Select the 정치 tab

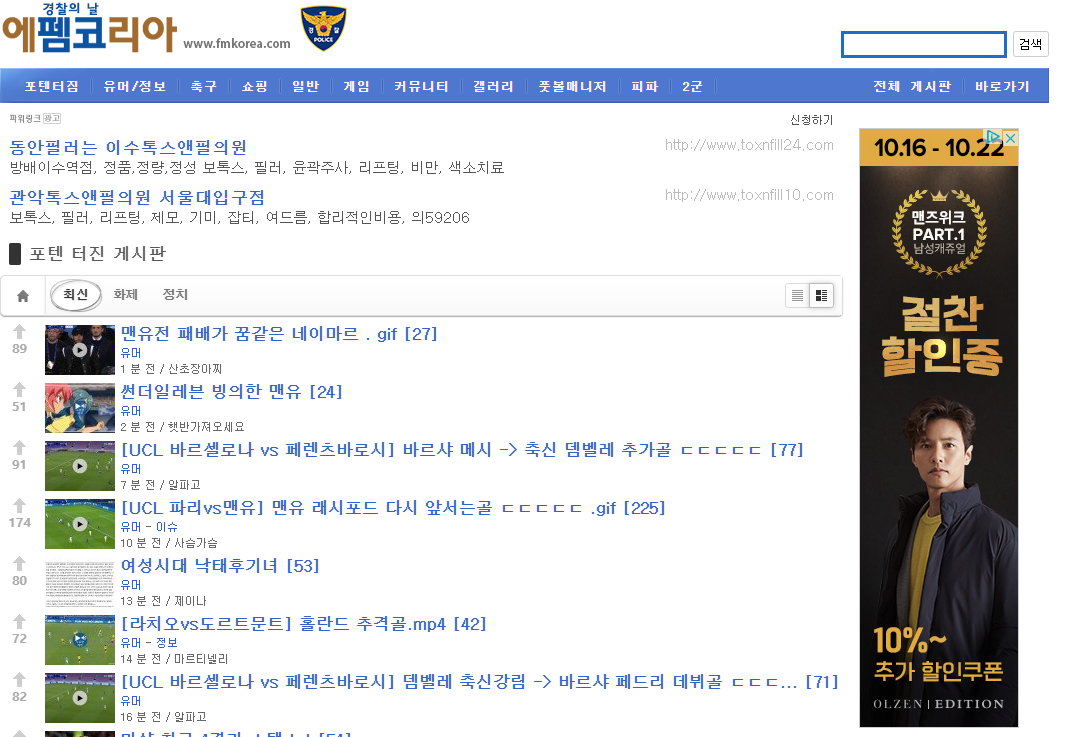click(x=175, y=295)
